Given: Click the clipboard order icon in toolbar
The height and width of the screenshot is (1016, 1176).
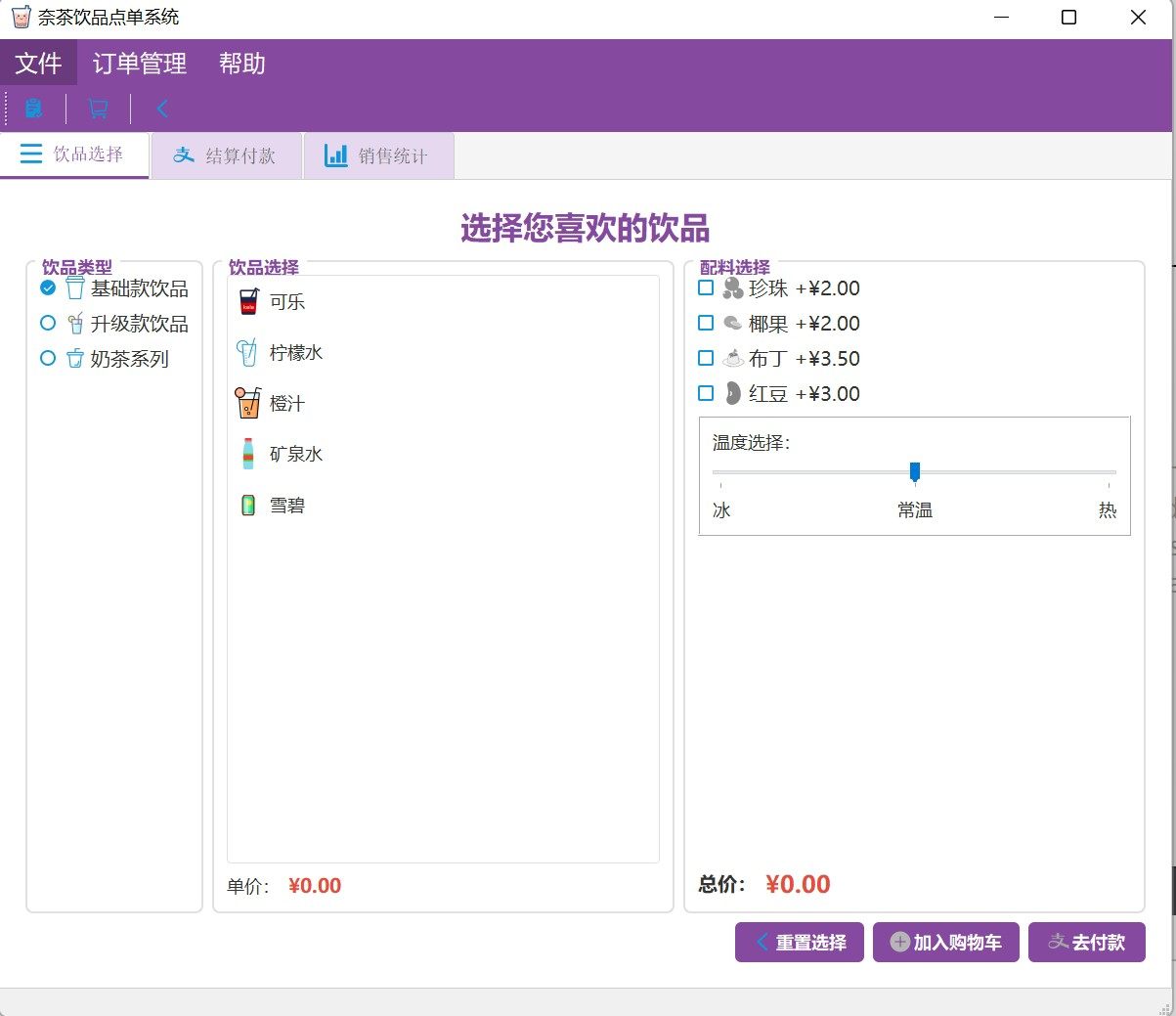Looking at the screenshot, I should [x=34, y=109].
